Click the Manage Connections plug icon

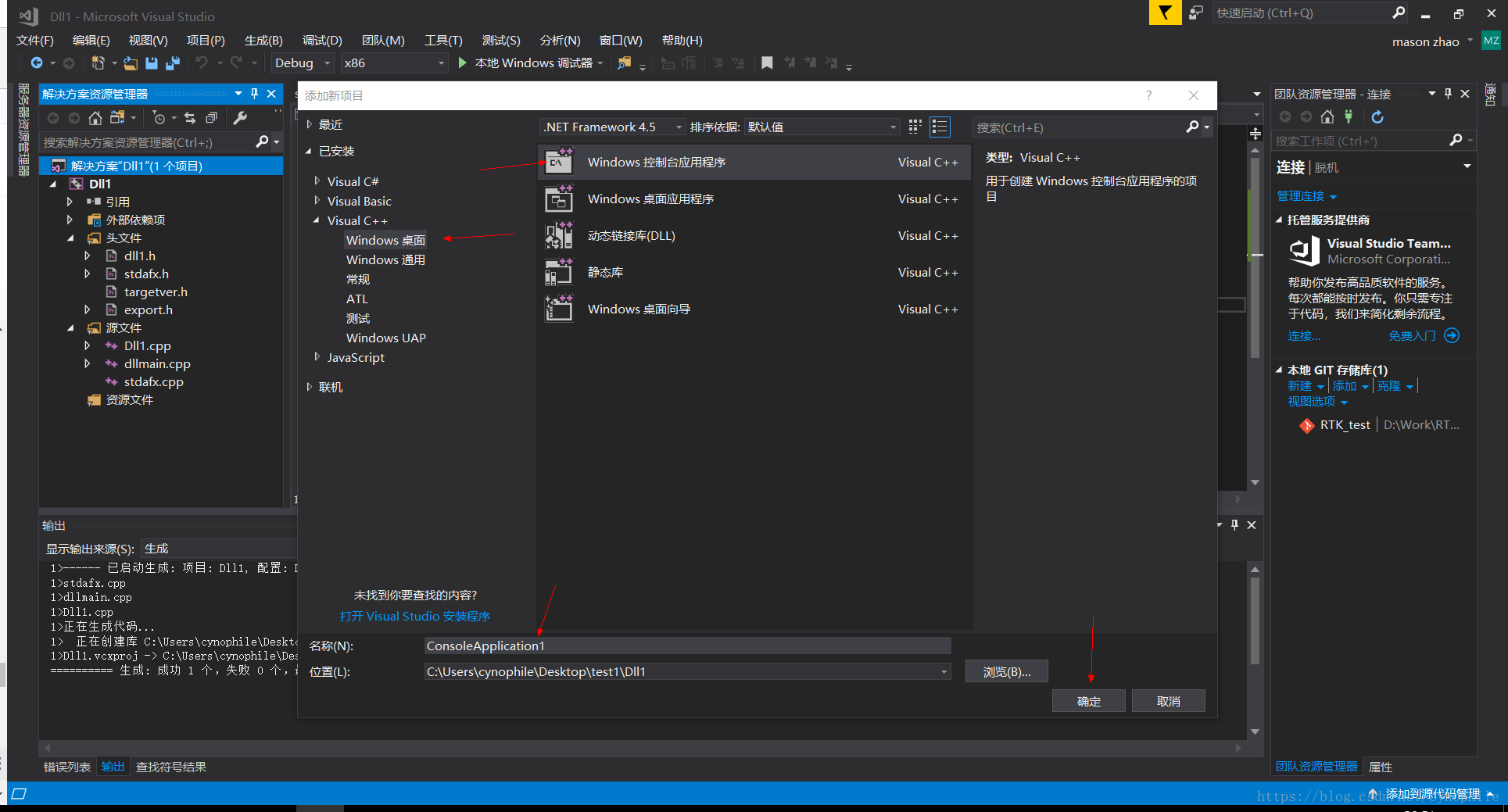1349,117
